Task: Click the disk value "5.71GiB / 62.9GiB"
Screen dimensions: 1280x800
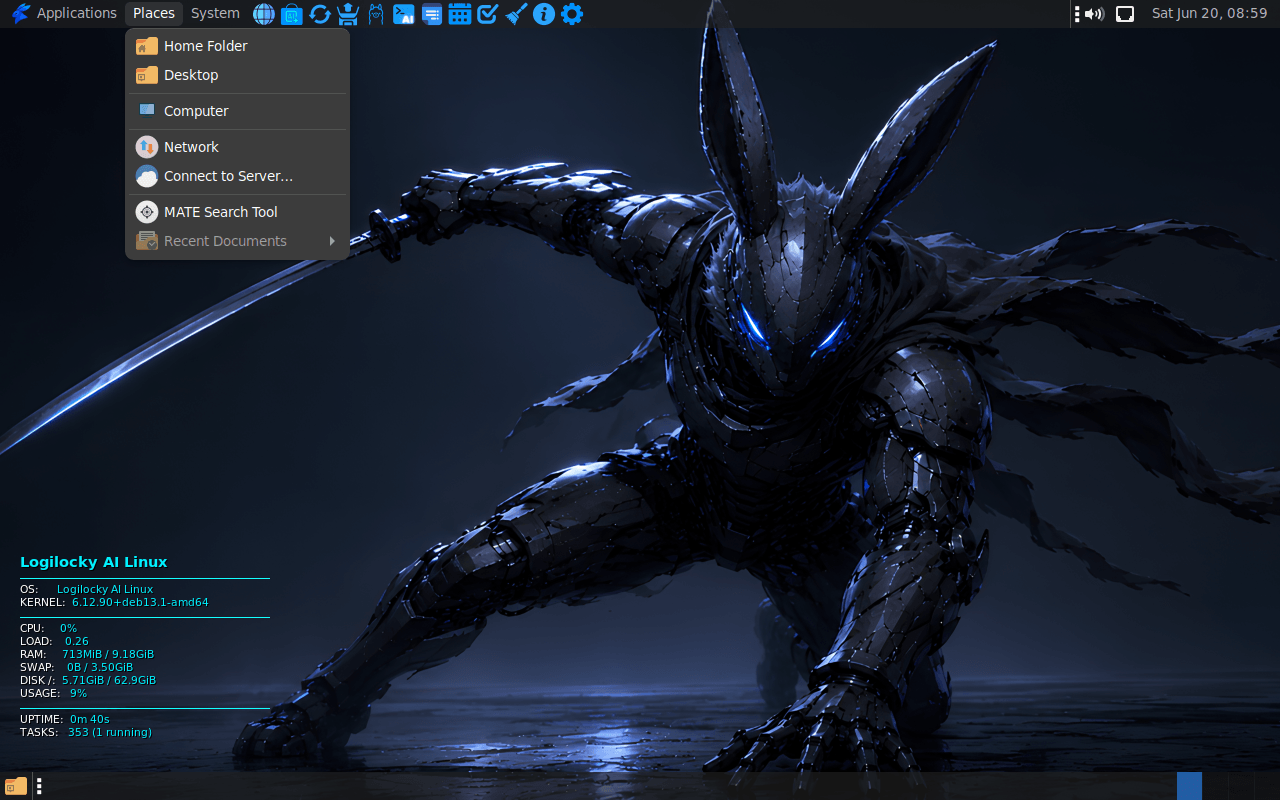Action: pyautogui.click(x=109, y=680)
